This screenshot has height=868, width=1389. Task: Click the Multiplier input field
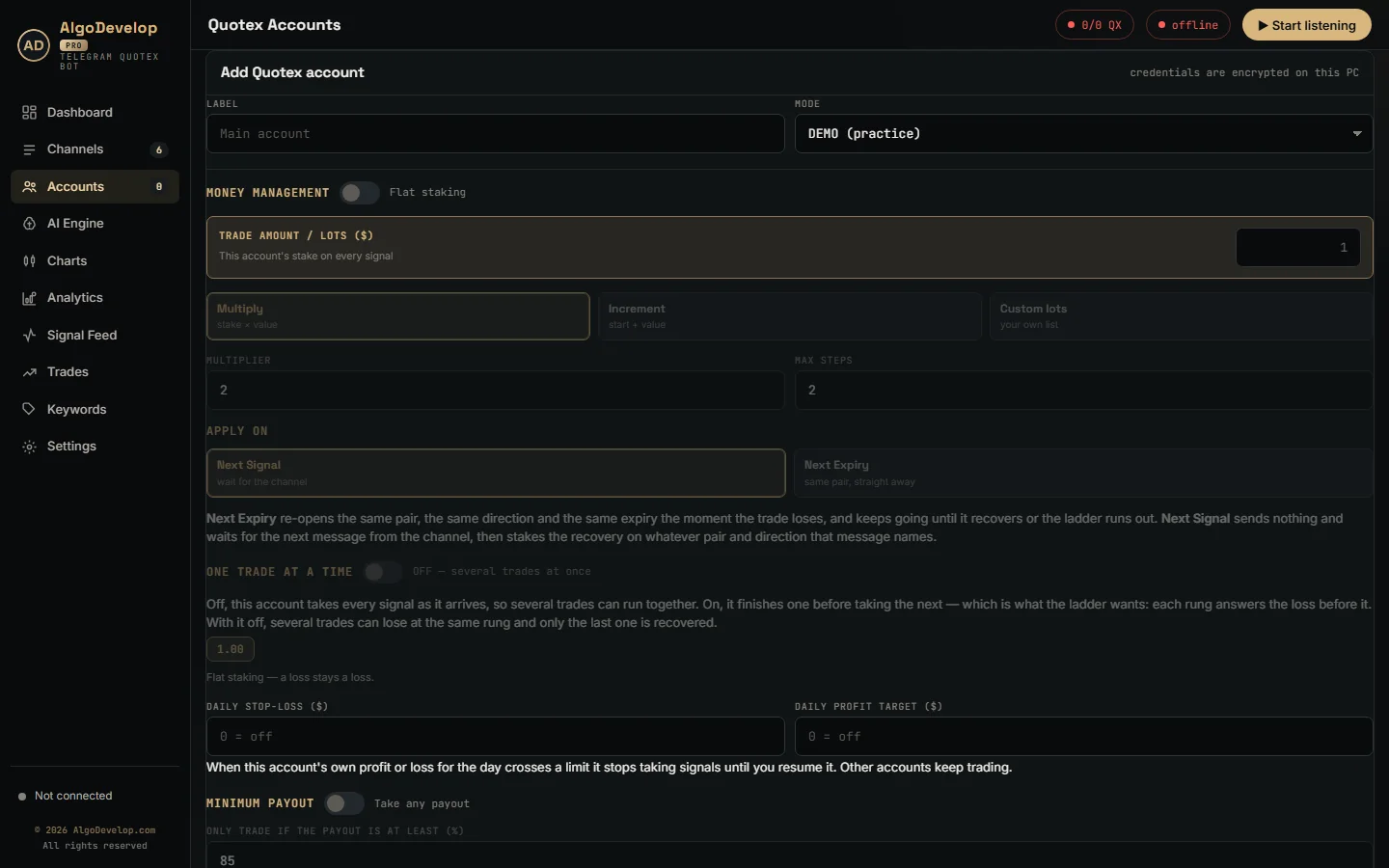(x=496, y=391)
